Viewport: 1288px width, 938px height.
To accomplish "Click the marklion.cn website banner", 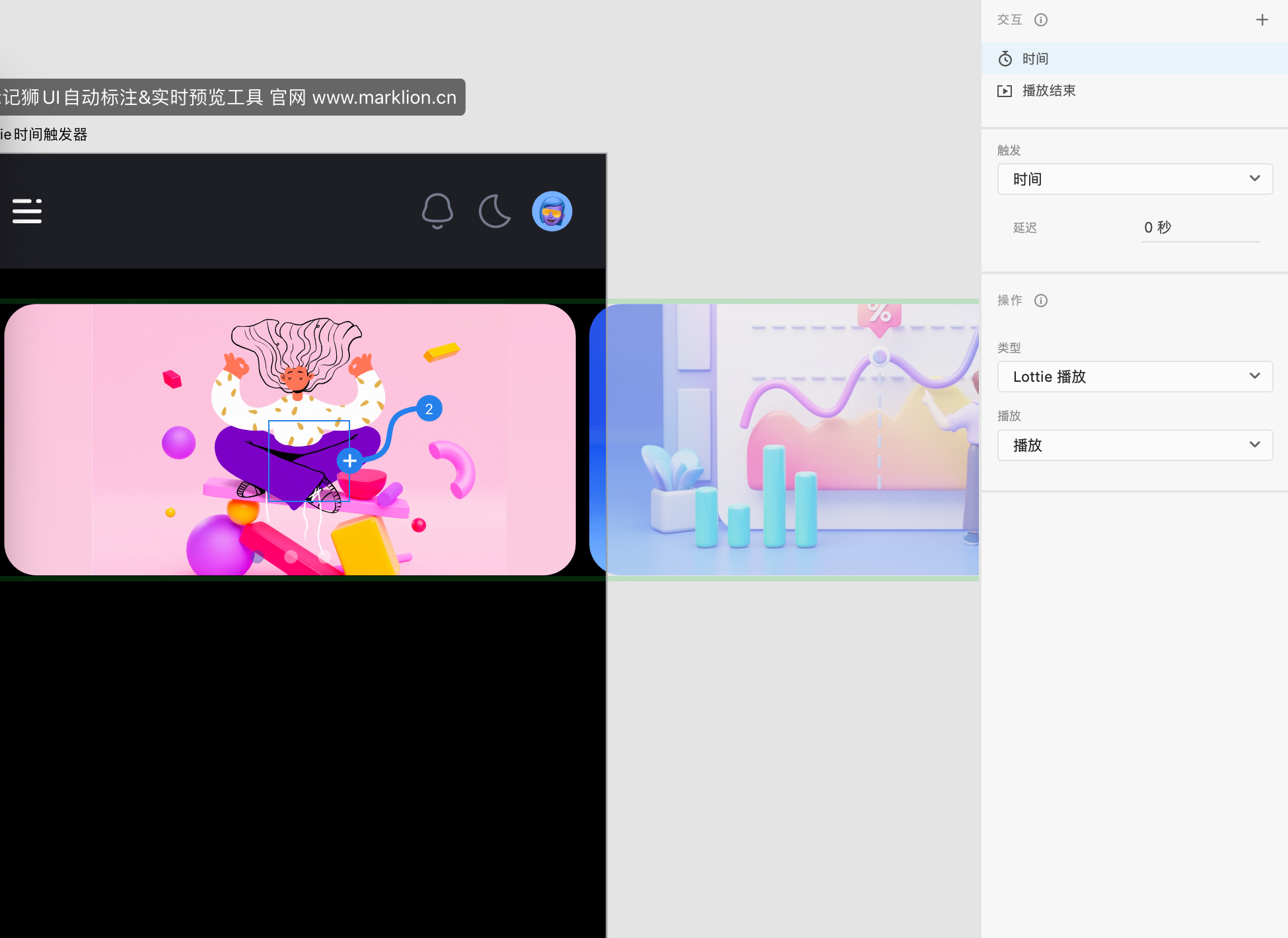I will [231, 97].
